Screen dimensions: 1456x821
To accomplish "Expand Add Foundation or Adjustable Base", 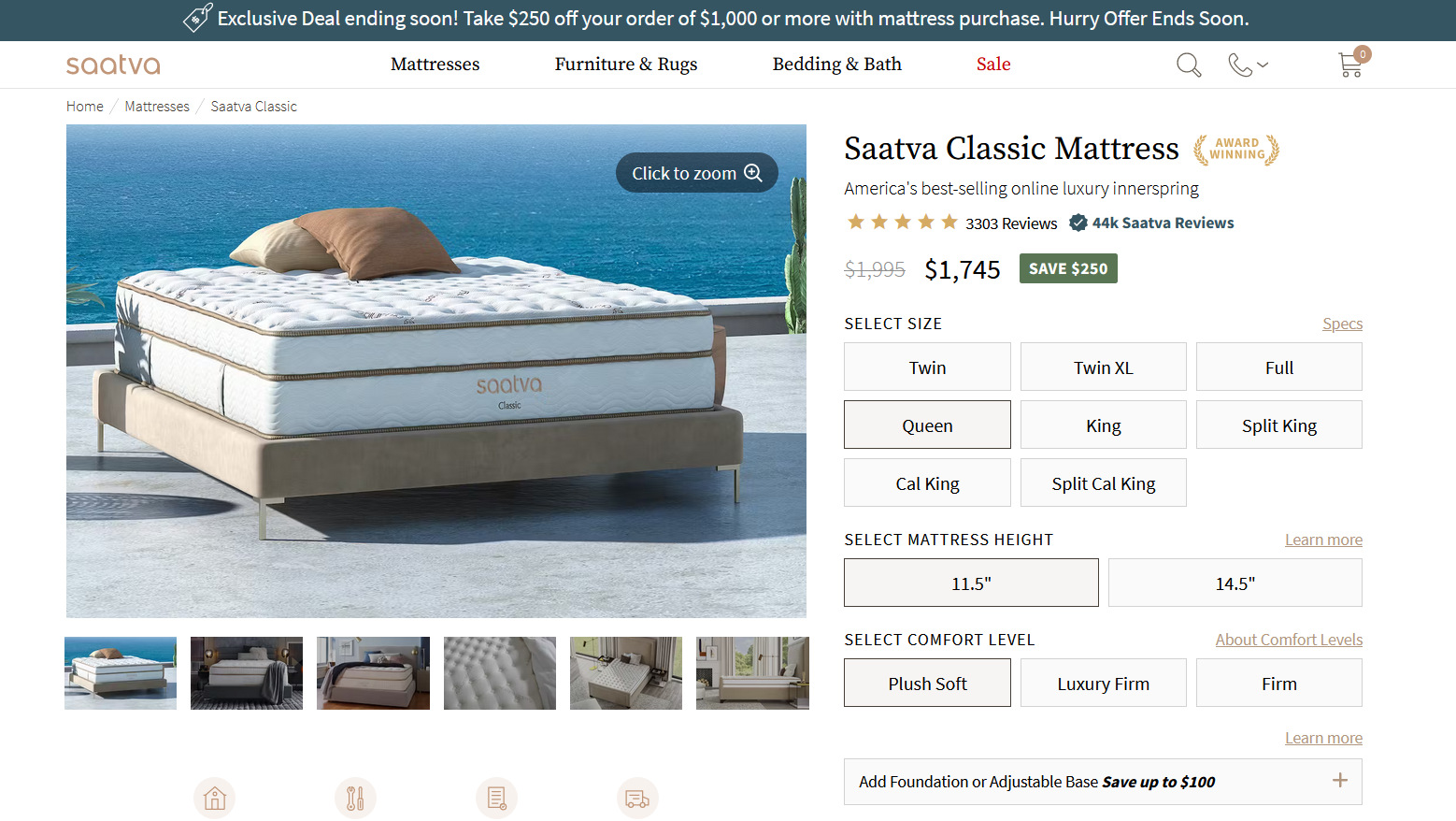I will [1103, 782].
